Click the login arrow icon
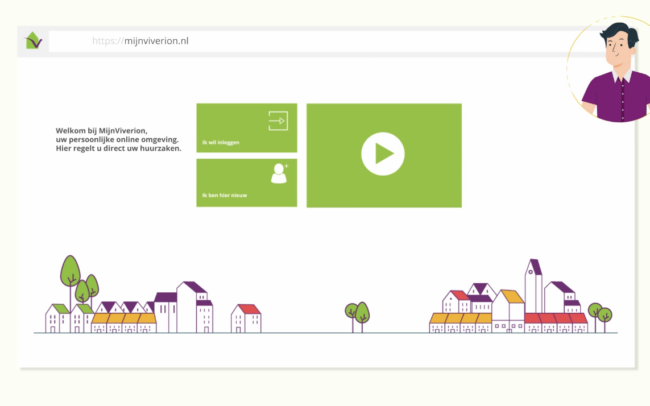This screenshot has width=650, height=406. coord(277,121)
